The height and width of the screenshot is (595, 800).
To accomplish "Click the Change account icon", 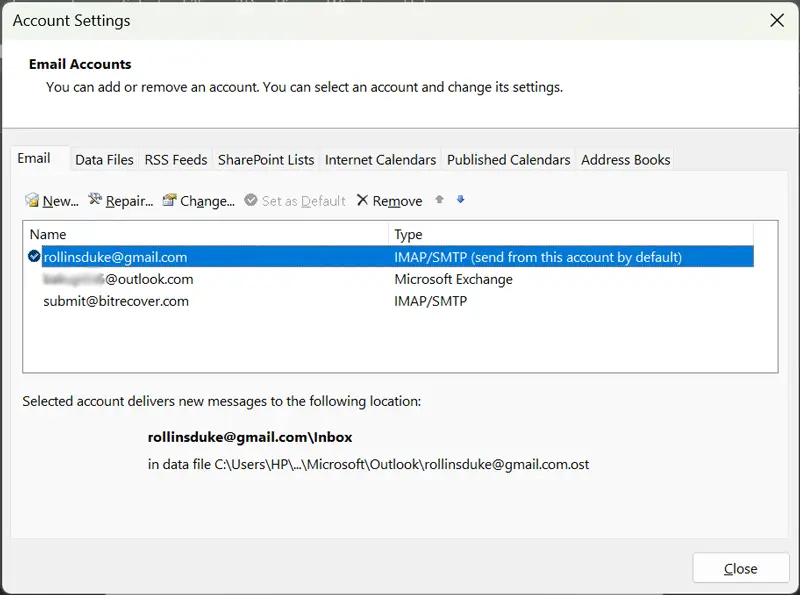I will tap(169, 200).
